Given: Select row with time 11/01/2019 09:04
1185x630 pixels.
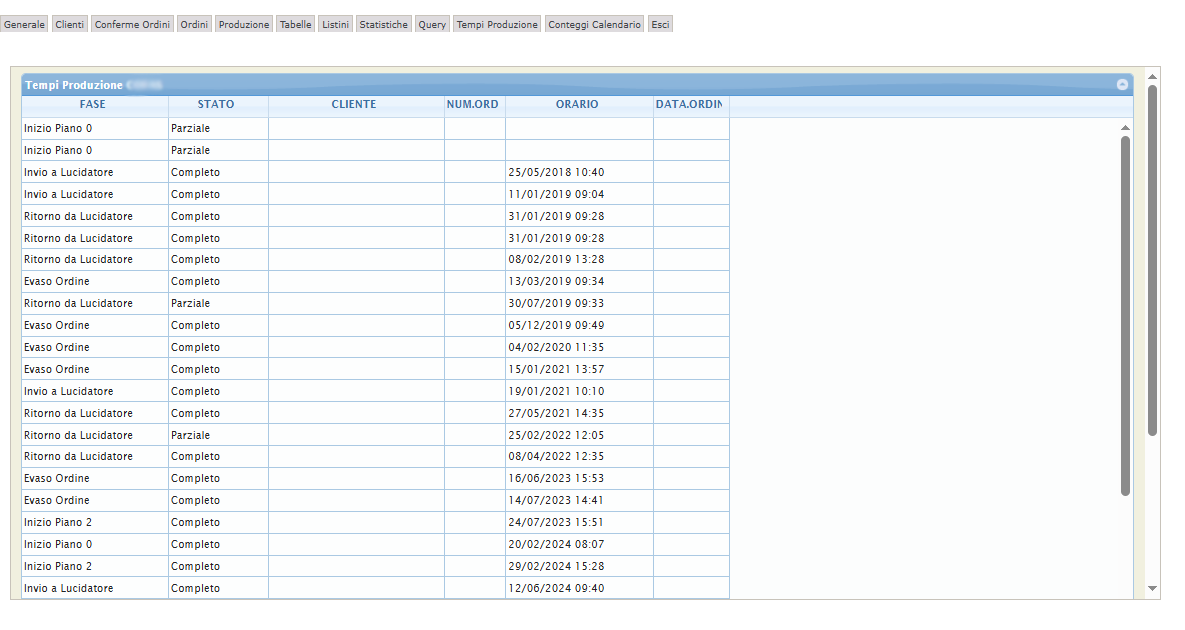Looking at the screenshot, I should point(375,194).
